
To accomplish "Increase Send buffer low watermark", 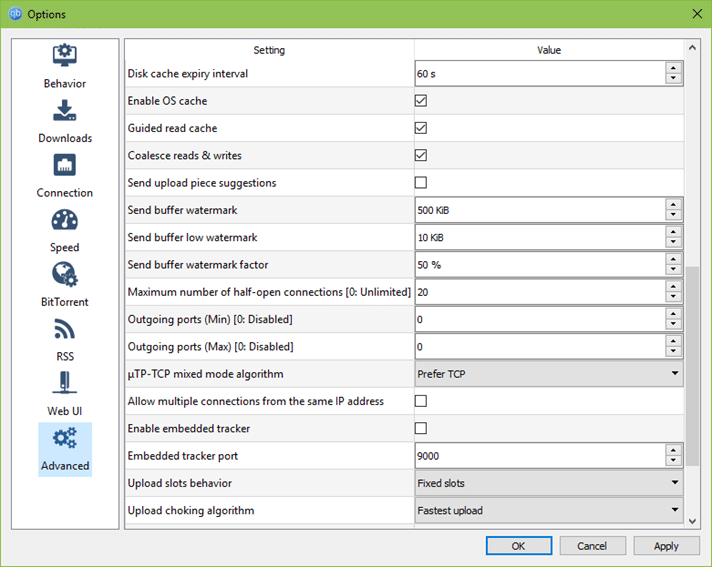I will pyautogui.click(x=673, y=232).
